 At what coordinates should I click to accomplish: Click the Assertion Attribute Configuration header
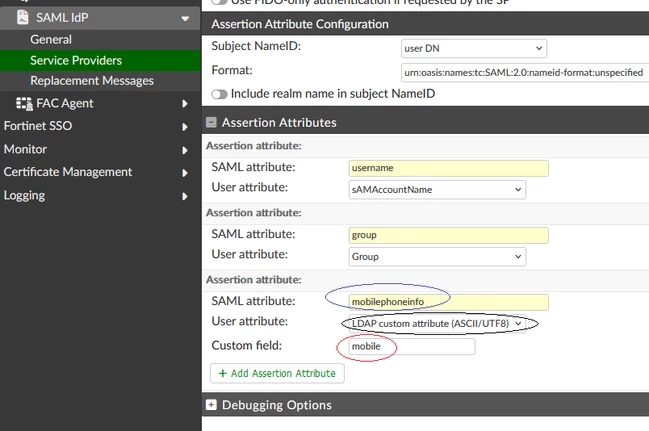(x=300, y=24)
